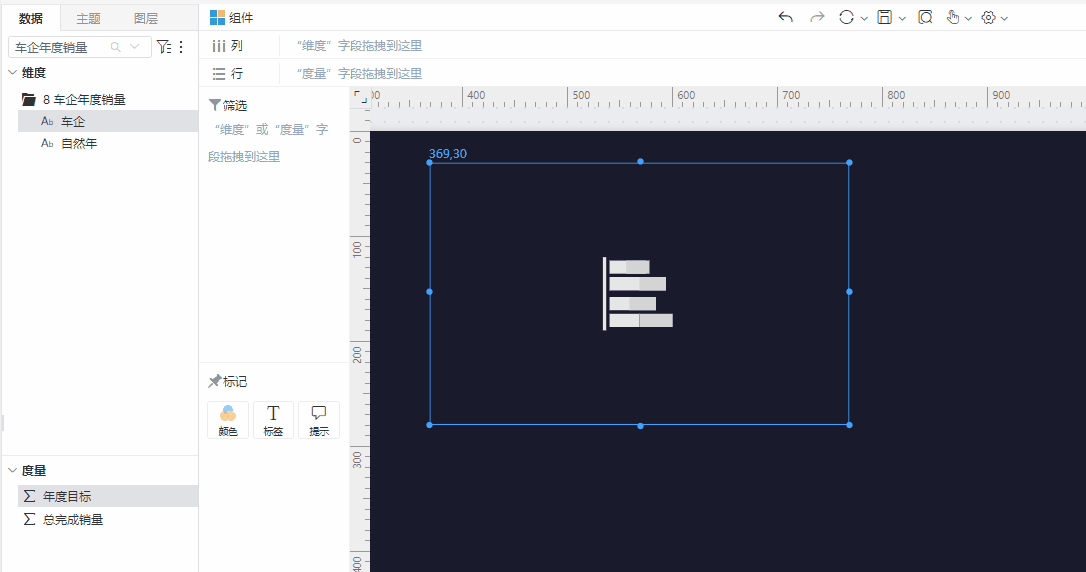Click the bottom-right resize handle of the component

pyautogui.click(x=849, y=424)
